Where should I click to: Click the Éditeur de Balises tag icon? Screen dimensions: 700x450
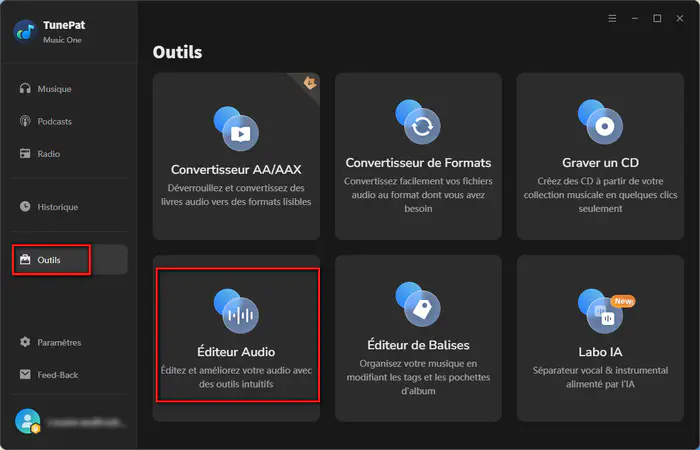click(418, 304)
